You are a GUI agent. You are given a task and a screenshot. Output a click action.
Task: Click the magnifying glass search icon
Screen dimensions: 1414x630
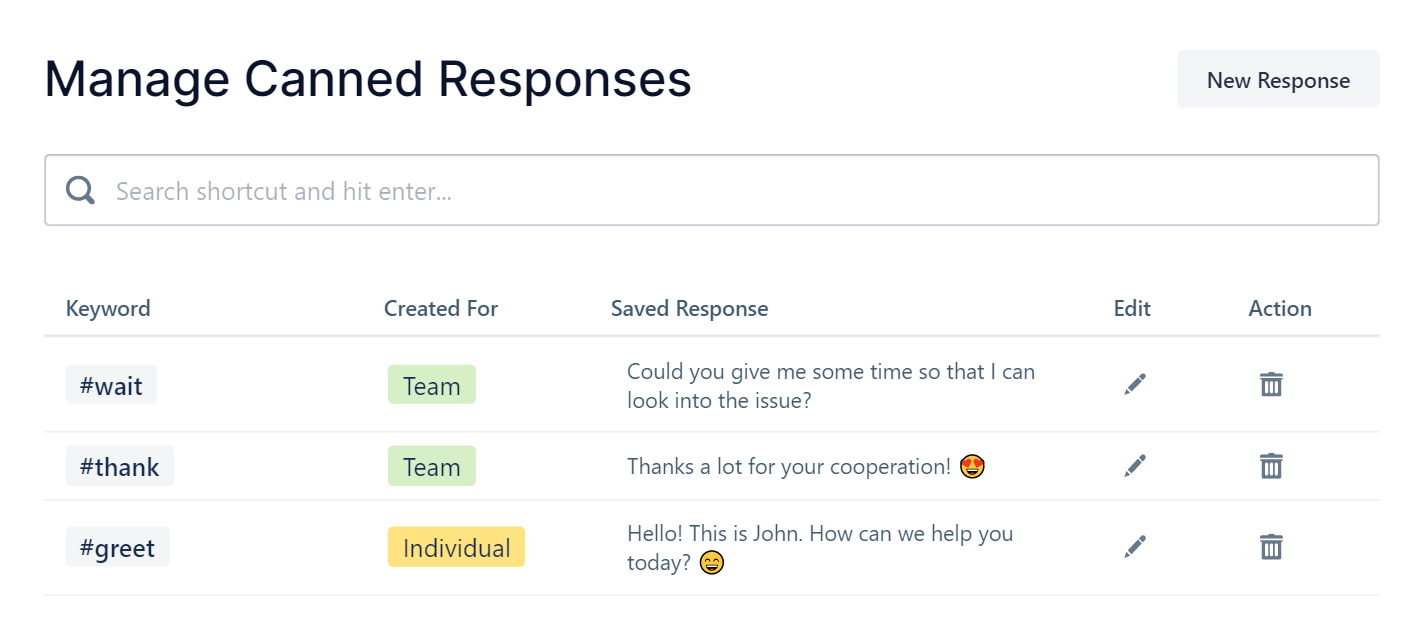pos(81,190)
